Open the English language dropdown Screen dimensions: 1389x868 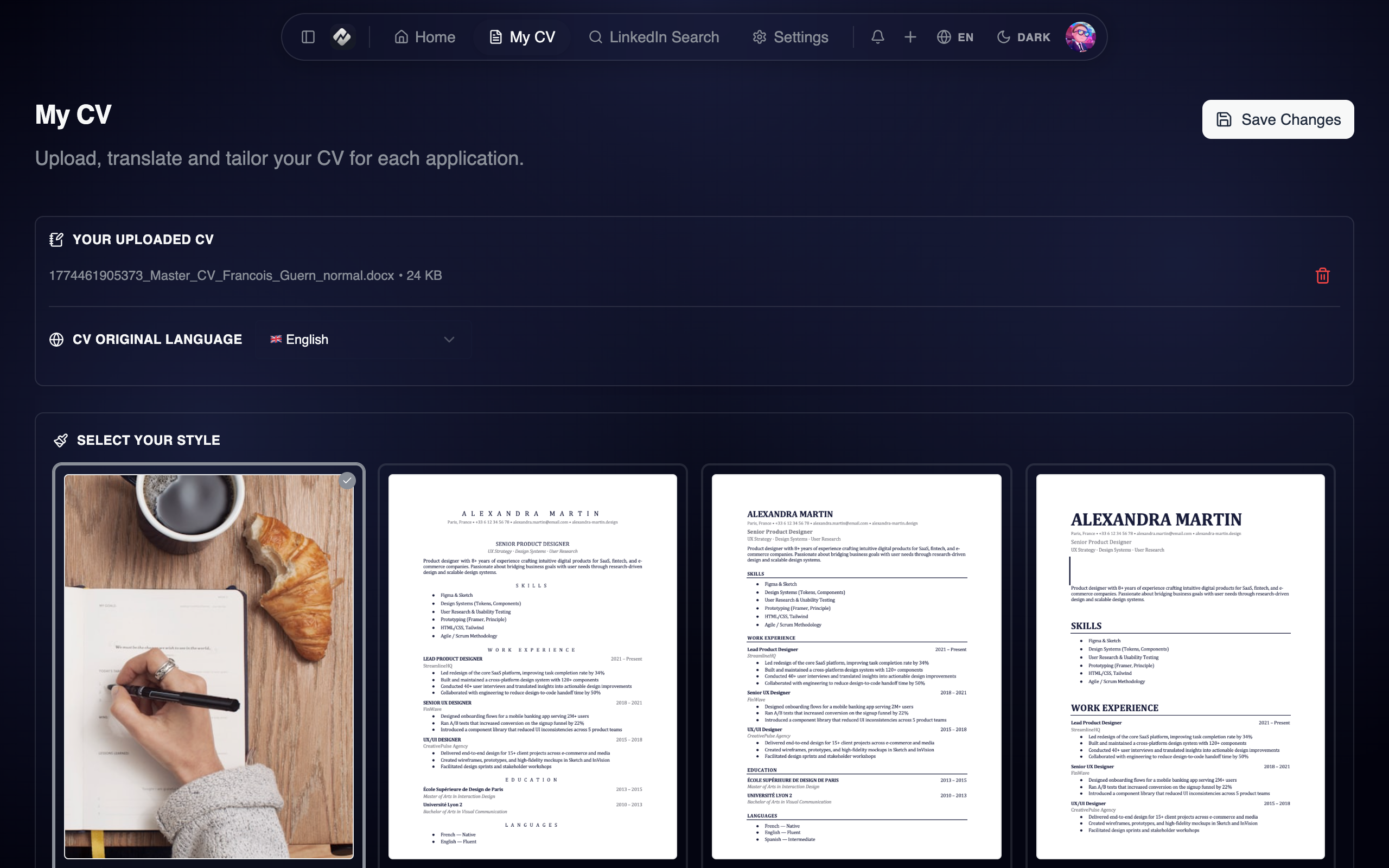(x=362, y=339)
